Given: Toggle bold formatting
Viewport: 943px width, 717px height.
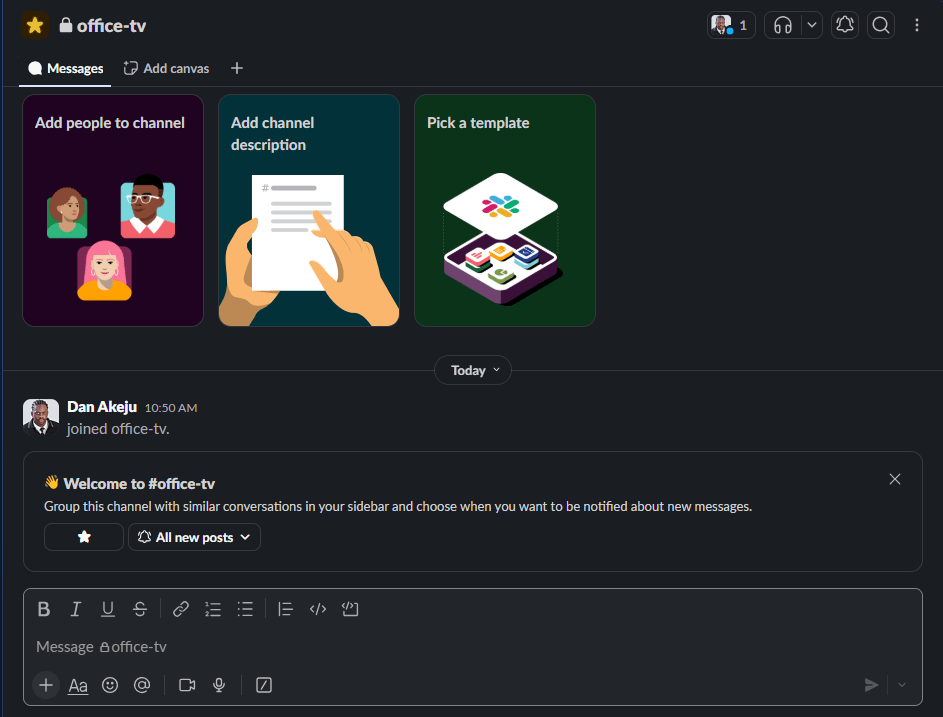Looking at the screenshot, I should pos(44,609).
